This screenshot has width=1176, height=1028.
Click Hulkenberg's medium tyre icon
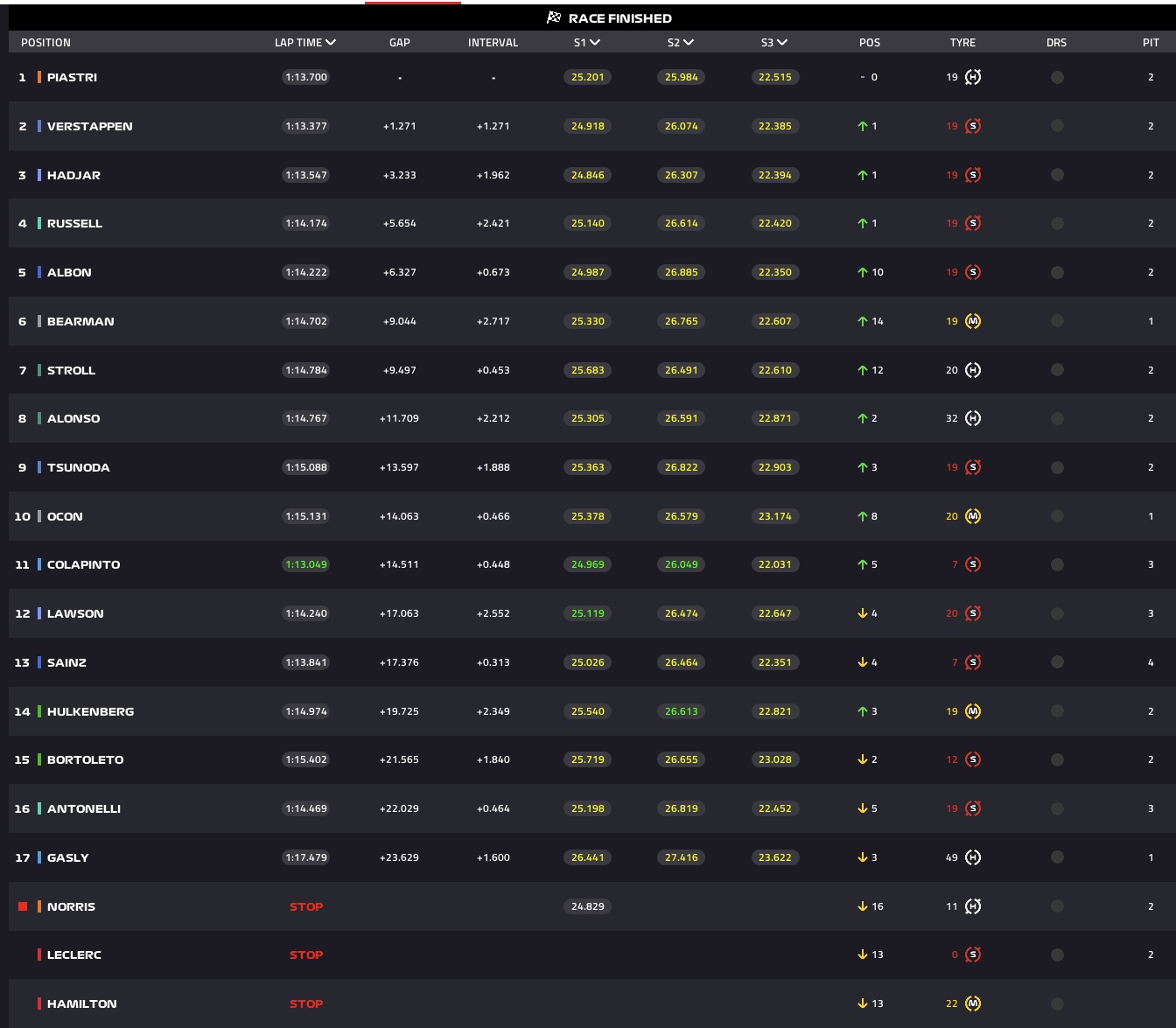pyautogui.click(x=972, y=711)
